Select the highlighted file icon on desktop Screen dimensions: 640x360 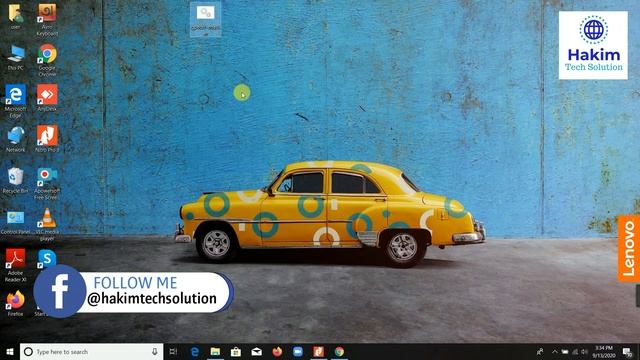[205, 19]
